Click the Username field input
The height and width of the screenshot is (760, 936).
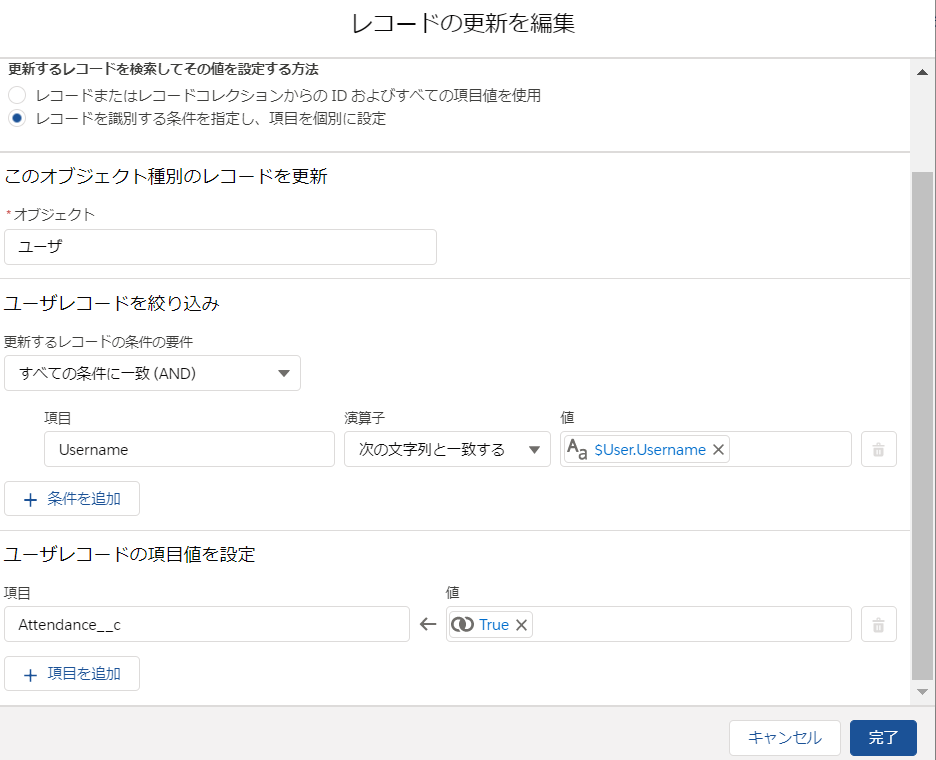point(188,449)
